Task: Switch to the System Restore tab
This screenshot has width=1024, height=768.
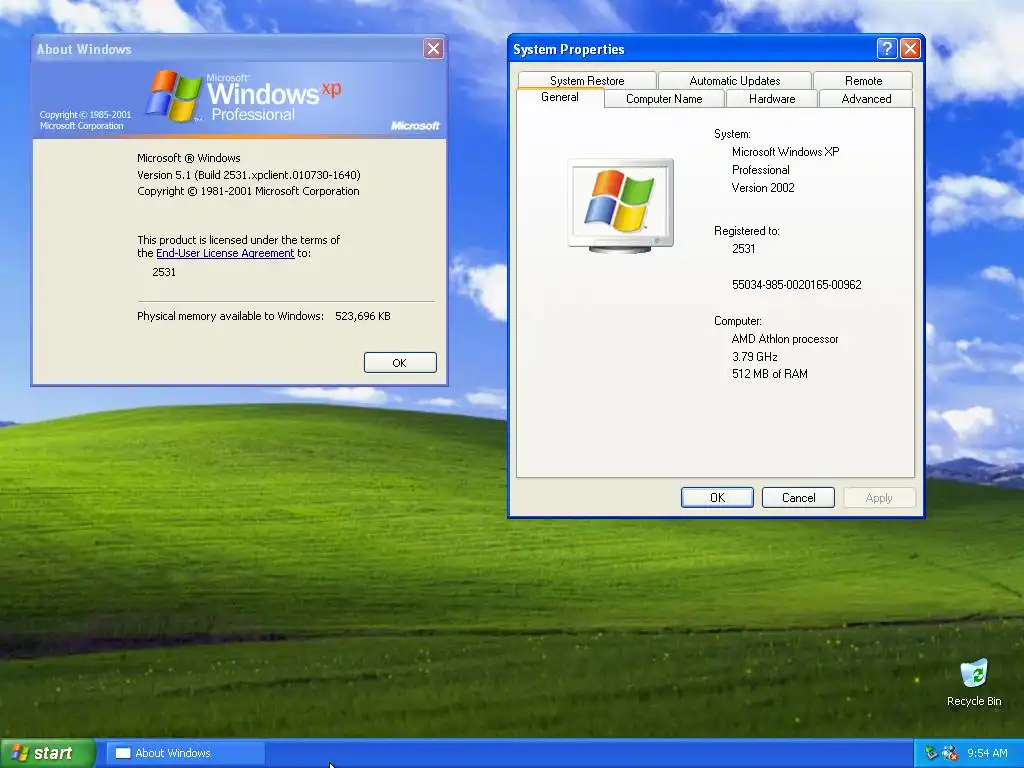Action: pyautogui.click(x=586, y=80)
